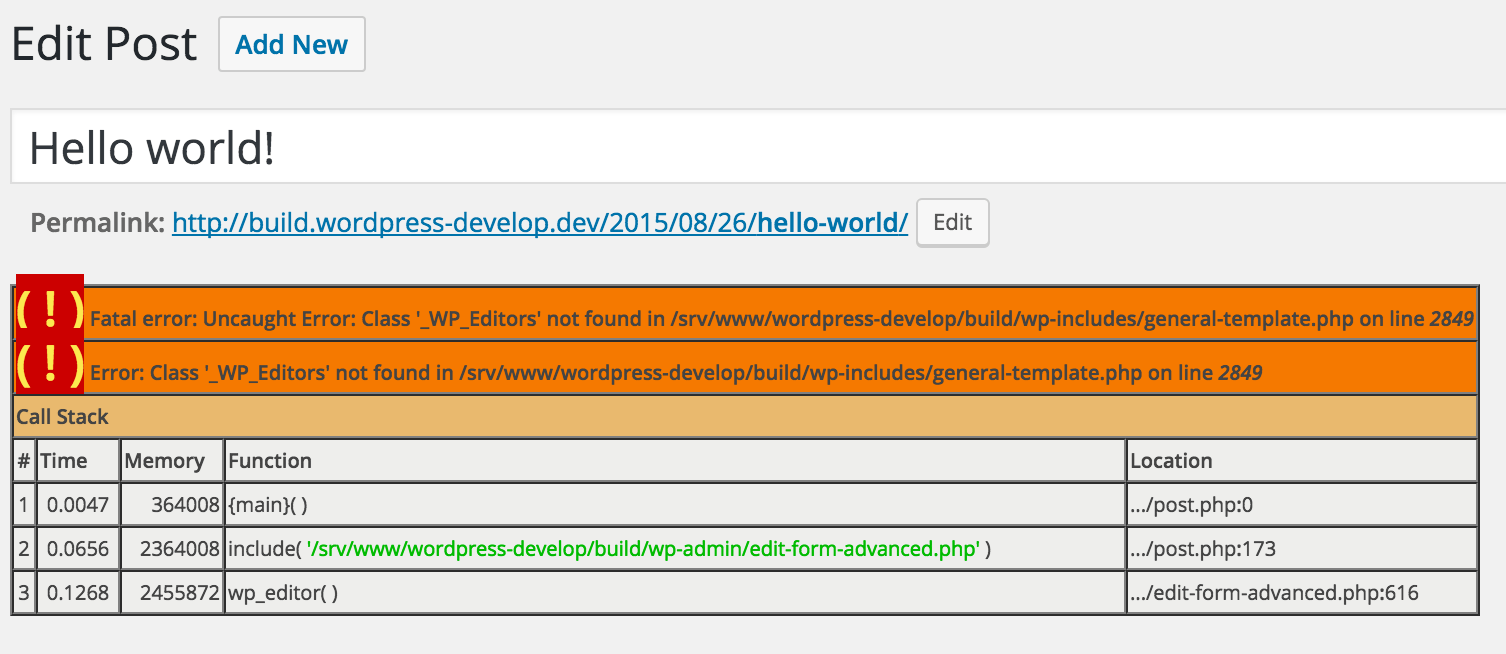Click the Function column header
The height and width of the screenshot is (654, 1506).
click(270, 461)
